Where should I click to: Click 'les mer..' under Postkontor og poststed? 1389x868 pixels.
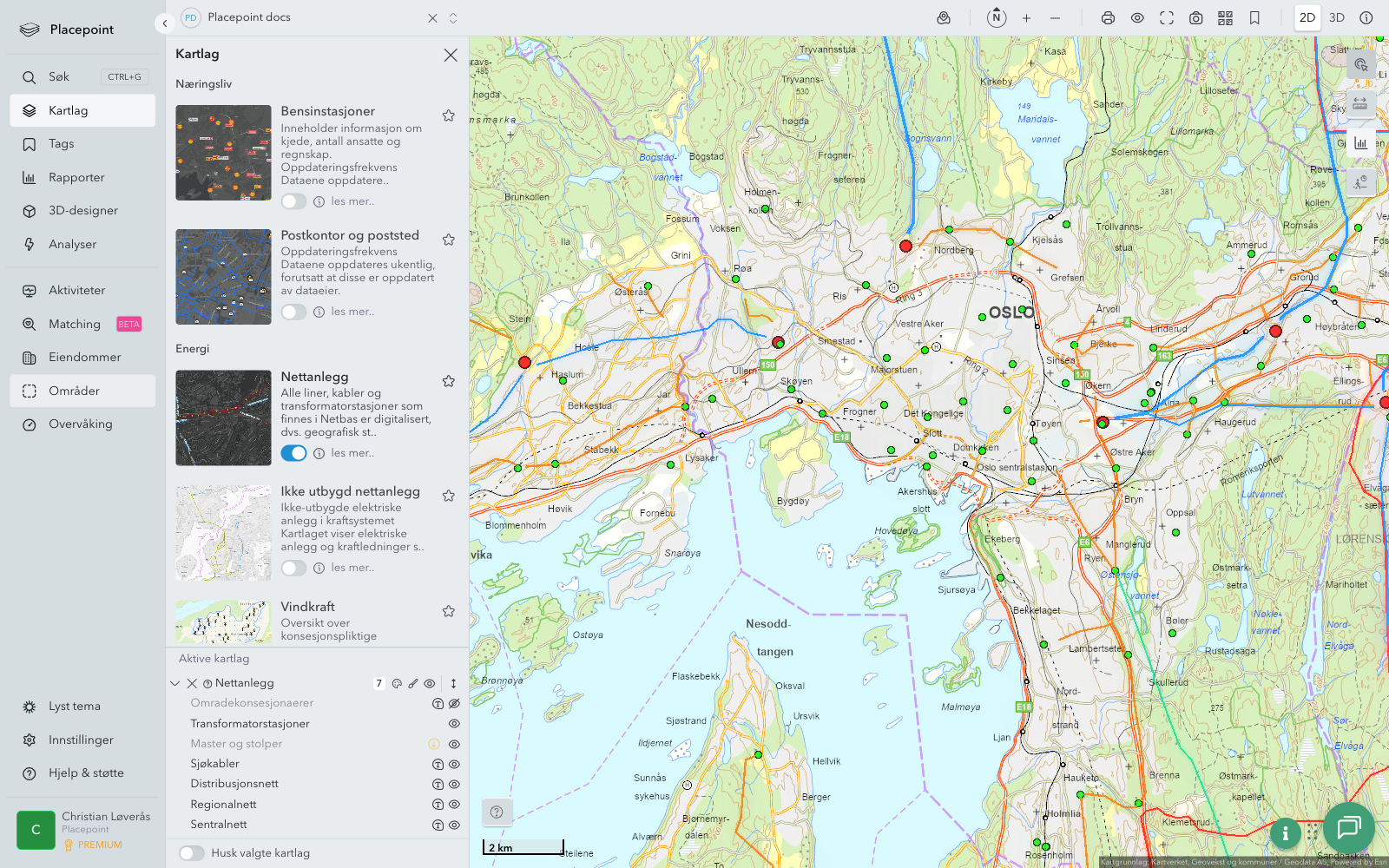tap(352, 312)
